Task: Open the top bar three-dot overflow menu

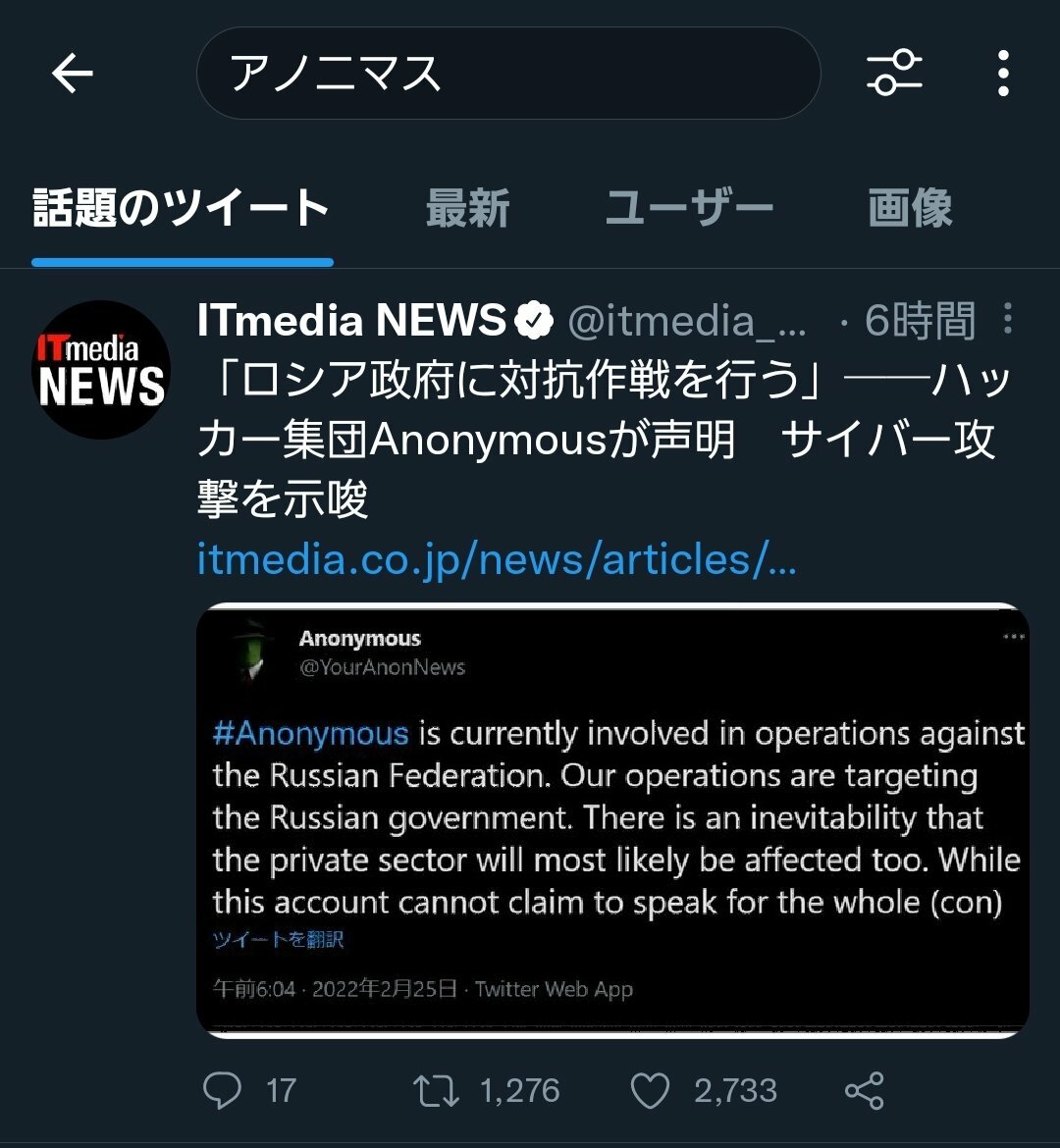Action: [x=1004, y=74]
